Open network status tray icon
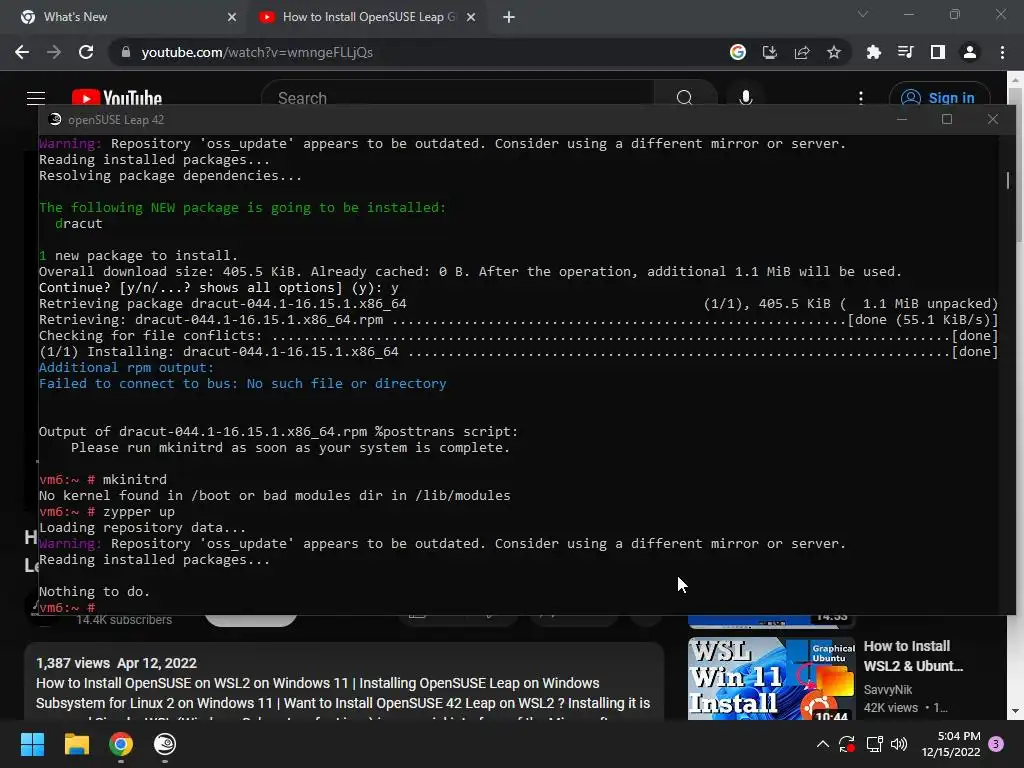 pyautogui.click(x=874, y=744)
